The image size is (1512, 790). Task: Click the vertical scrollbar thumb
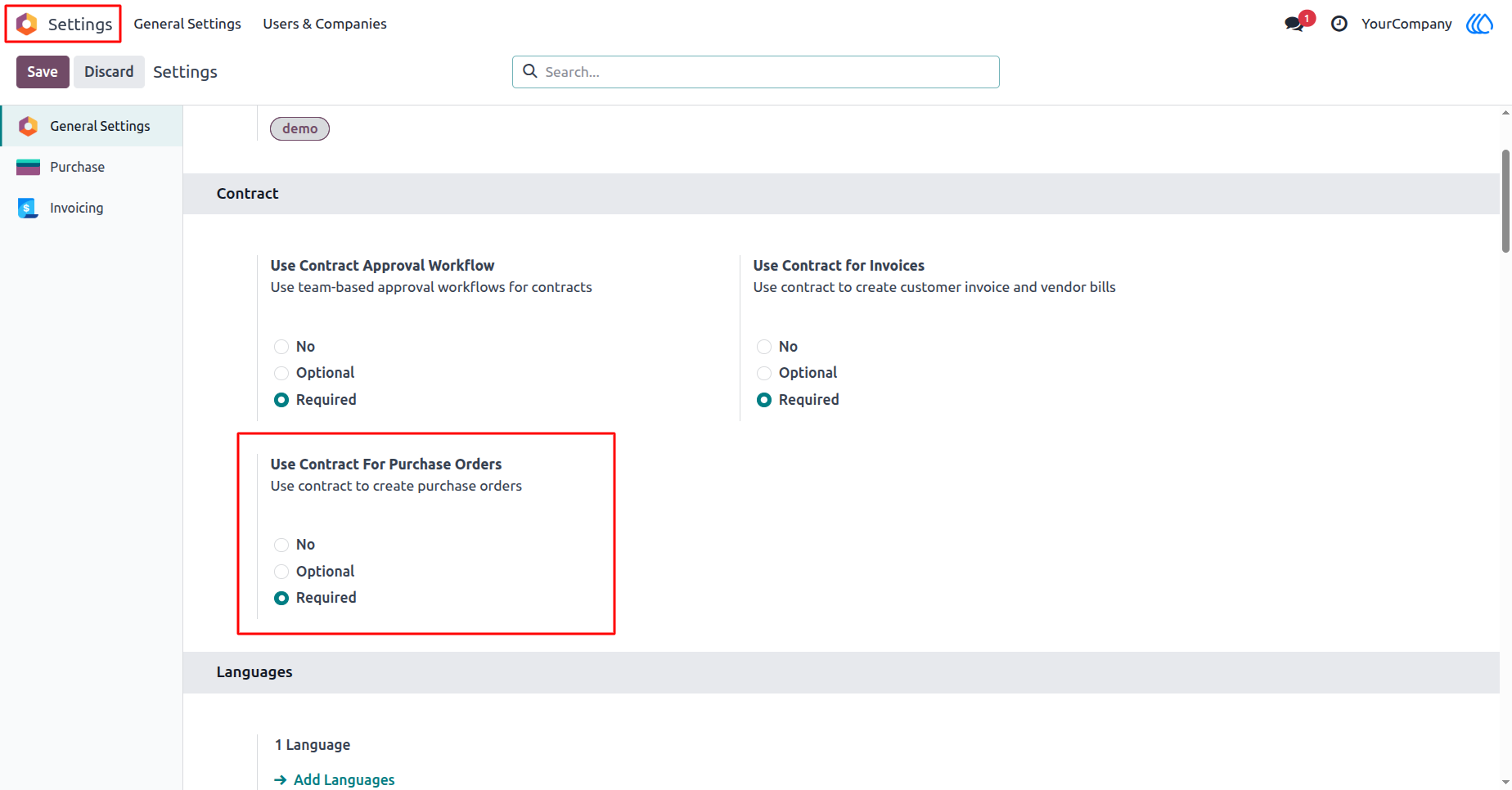(x=1505, y=201)
